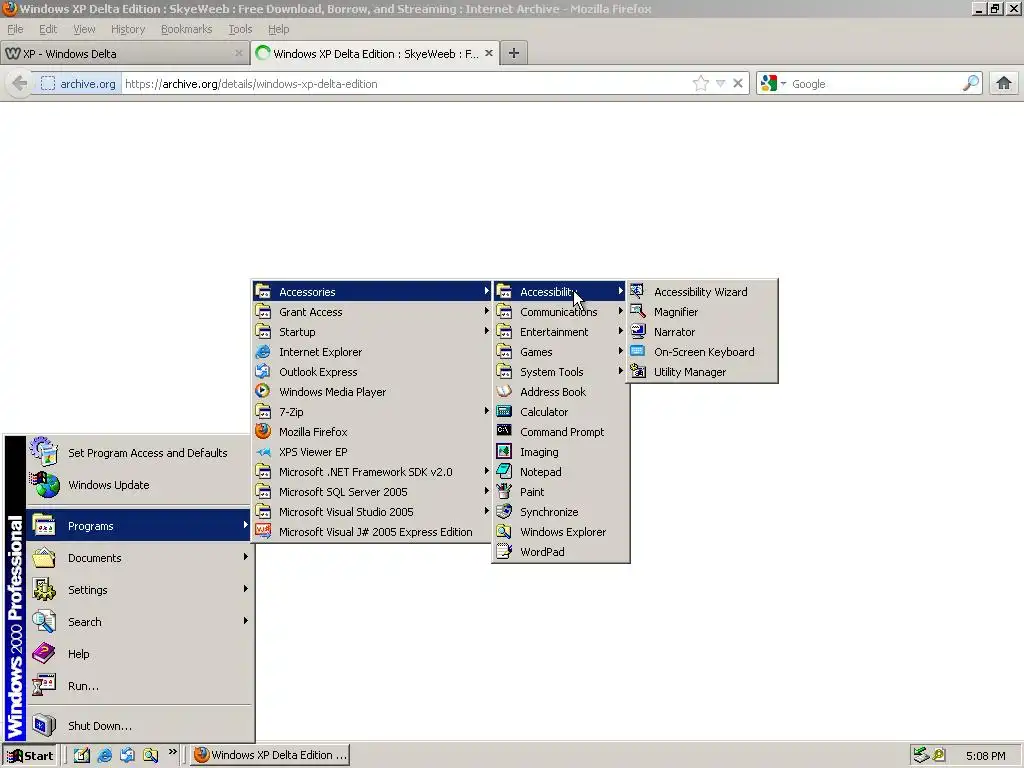The image size is (1024, 768).
Task: Start the Accessibility Wizard
Action: (702, 292)
